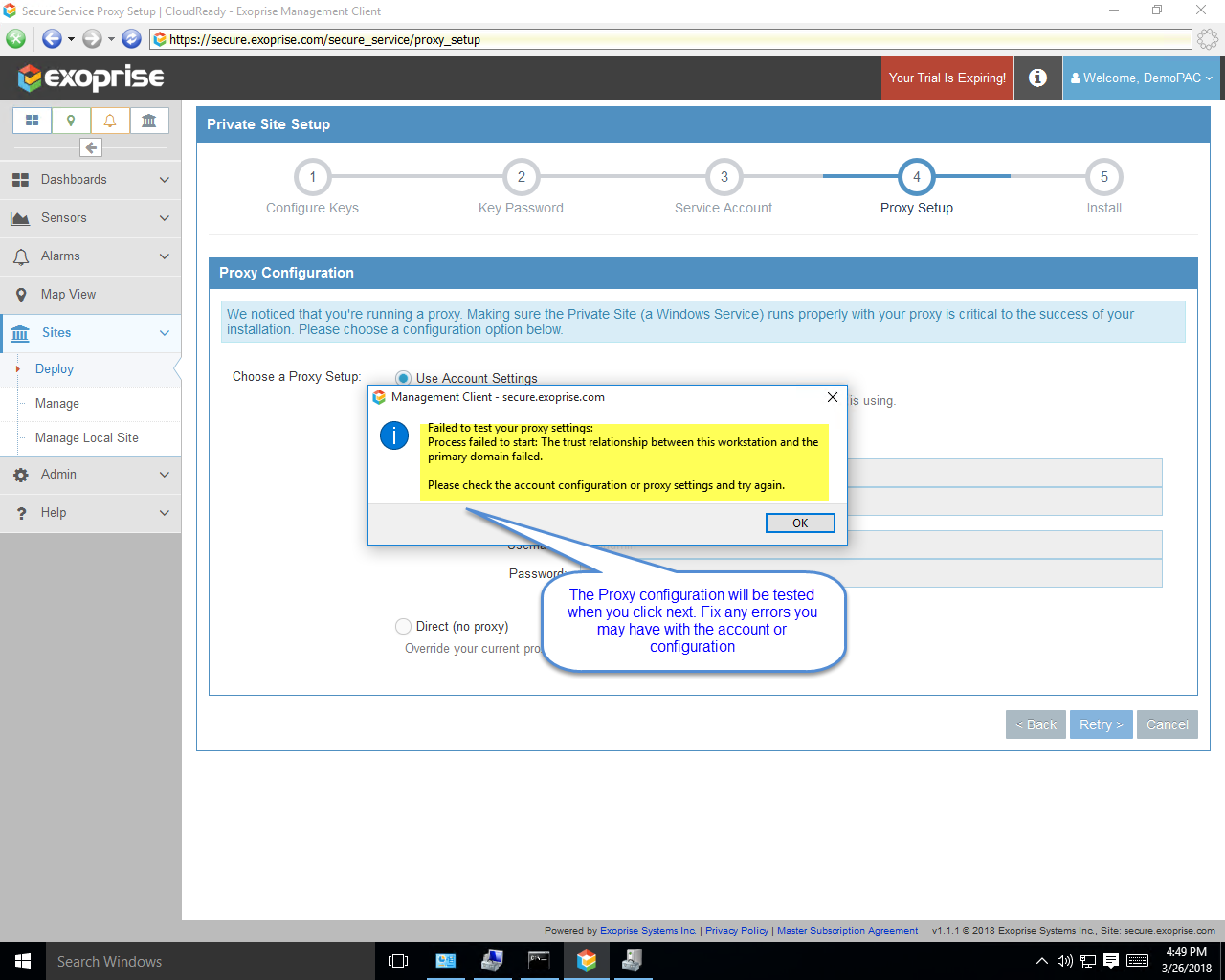Open Exoprise Systems Inc. footer link
The height and width of the screenshot is (980, 1225).
click(648, 930)
